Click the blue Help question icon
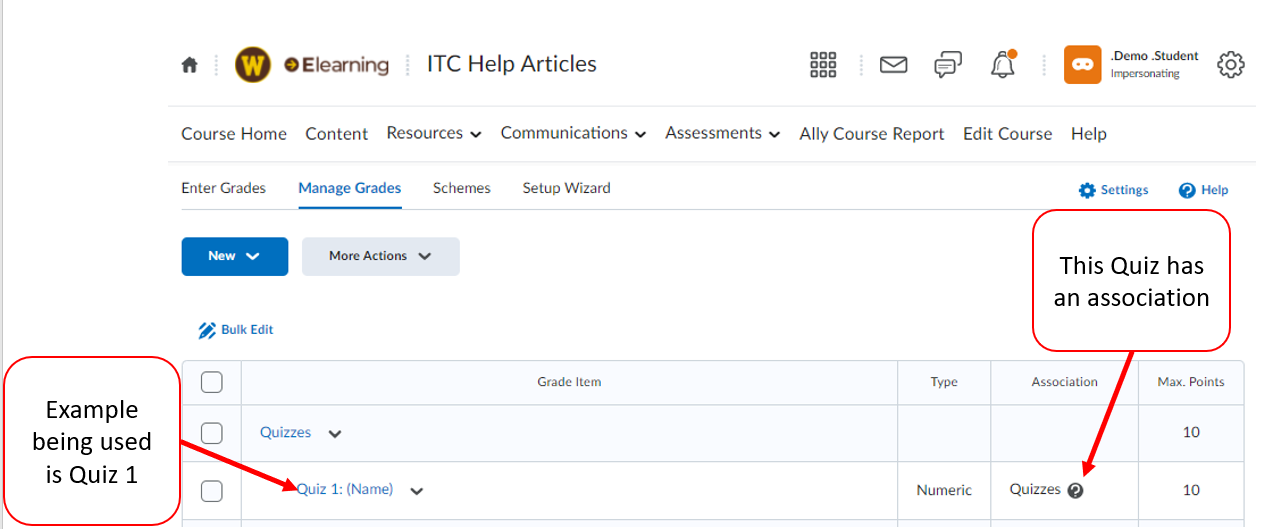 click(x=1187, y=190)
